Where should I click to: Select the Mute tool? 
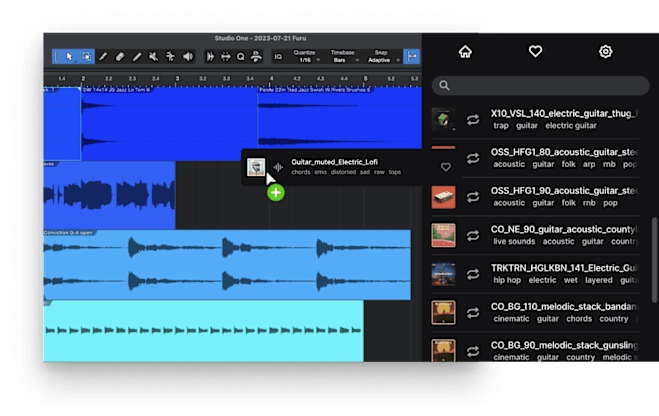[152, 57]
